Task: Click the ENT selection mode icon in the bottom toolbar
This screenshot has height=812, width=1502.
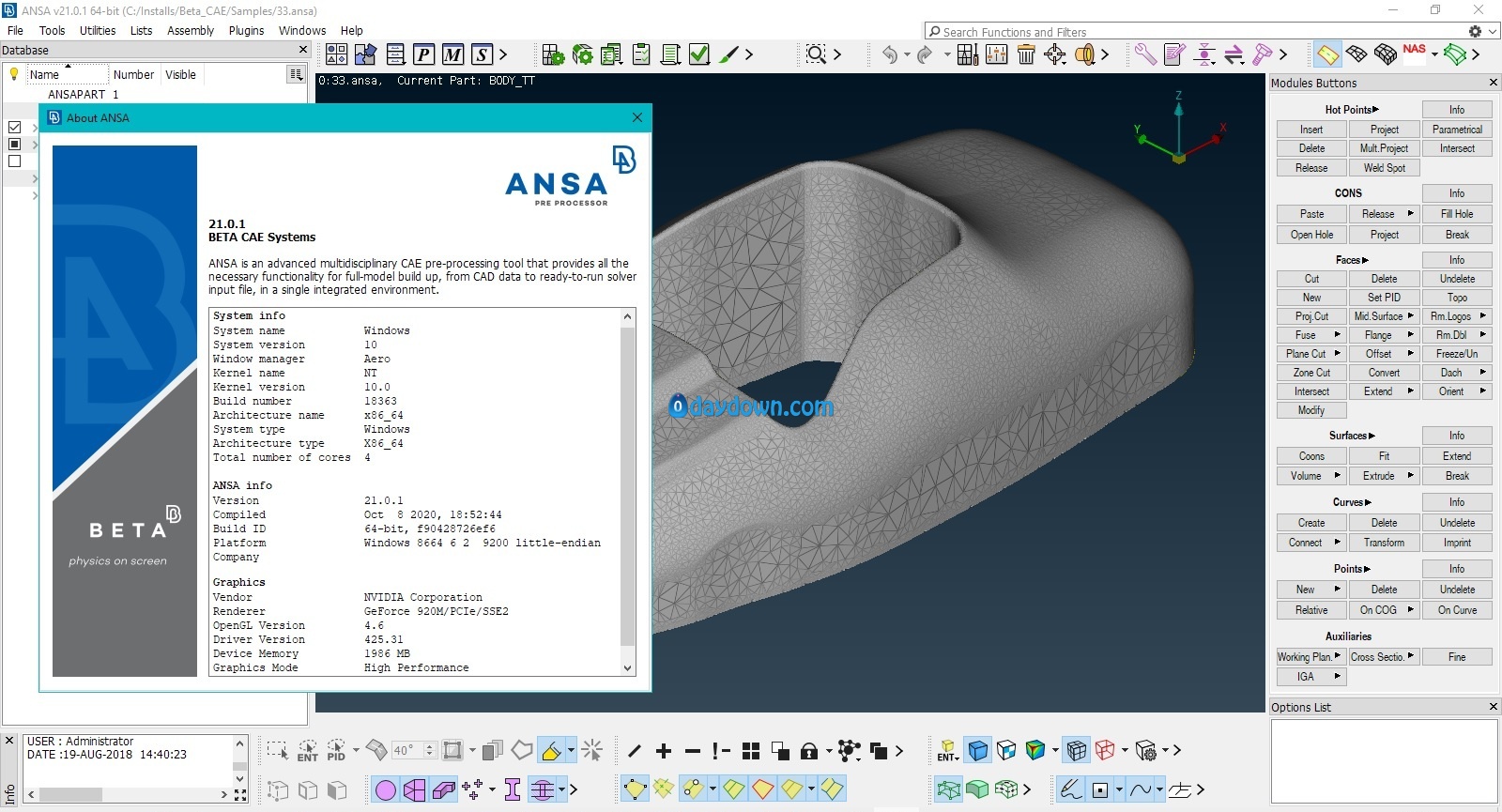Action: coord(307,751)
